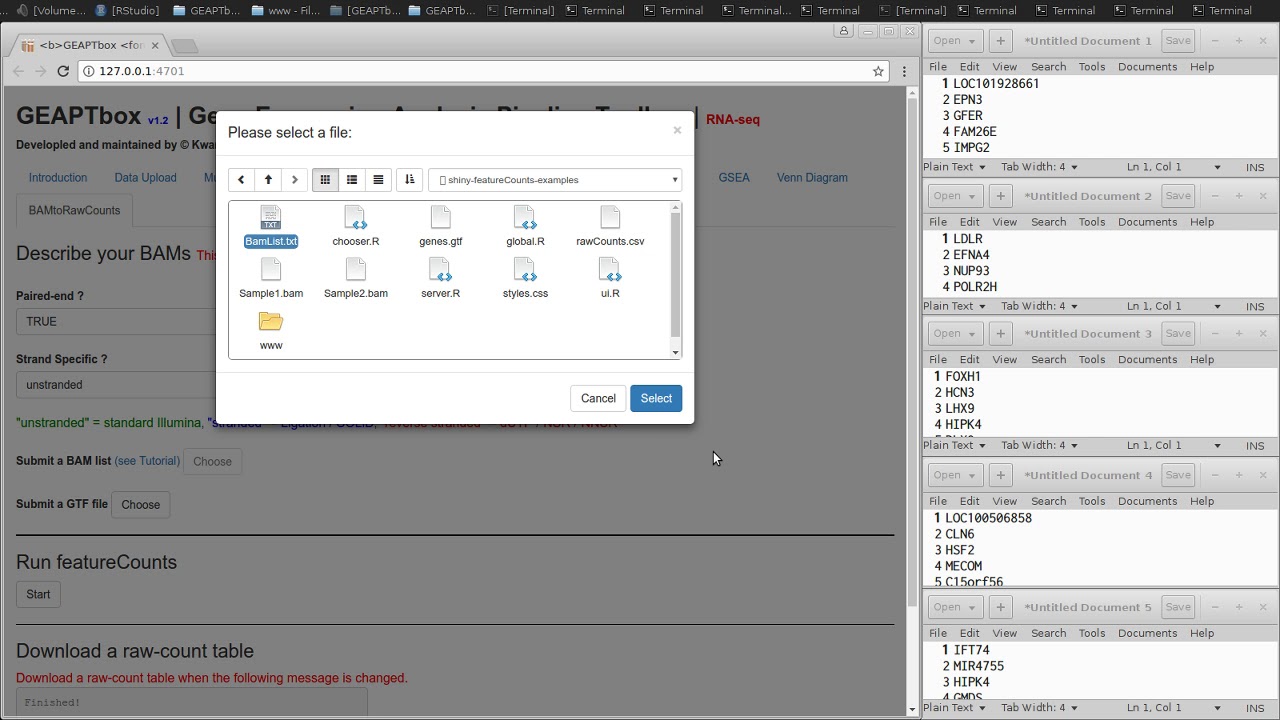Toggle INS mode in Untitled Document 3 status bar

(1255, 445)
